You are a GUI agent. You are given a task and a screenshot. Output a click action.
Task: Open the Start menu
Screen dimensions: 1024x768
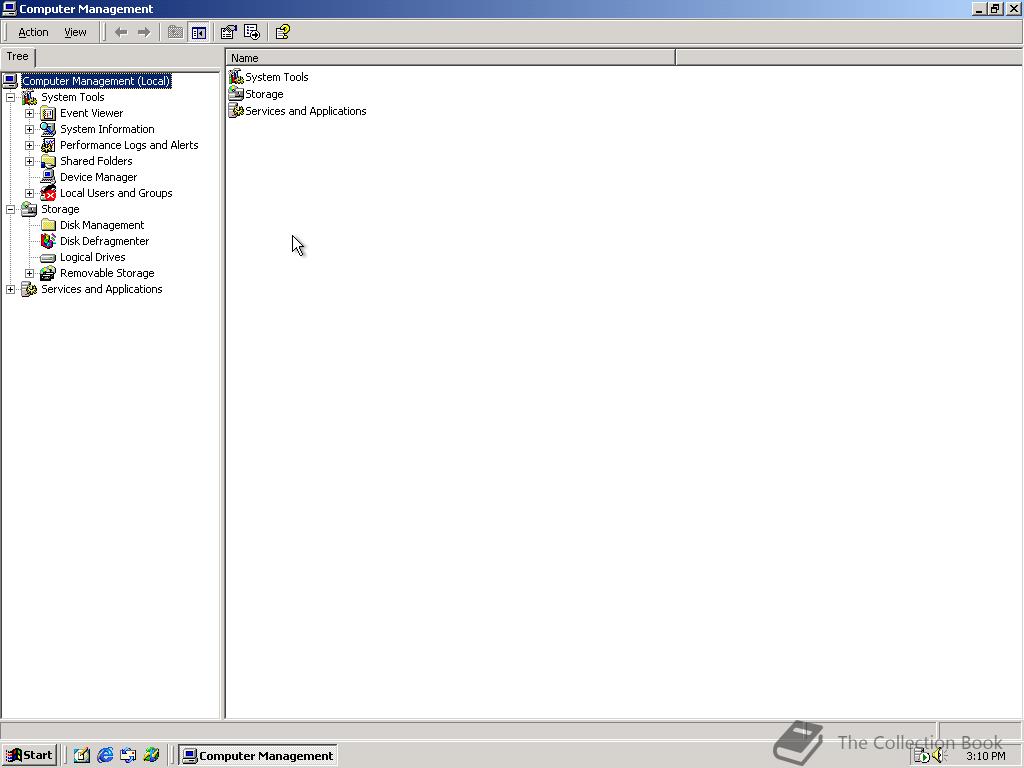(29, 756)
